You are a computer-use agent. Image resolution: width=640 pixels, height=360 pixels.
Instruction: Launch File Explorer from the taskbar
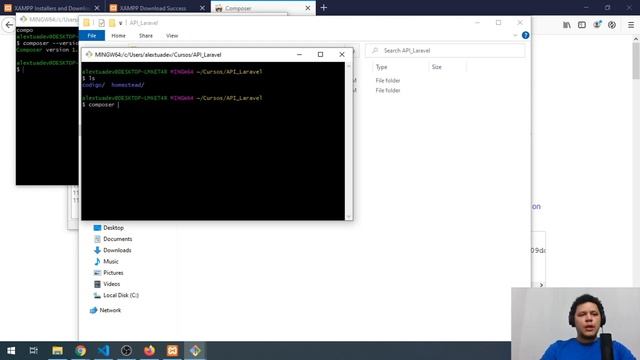point(57,351)
